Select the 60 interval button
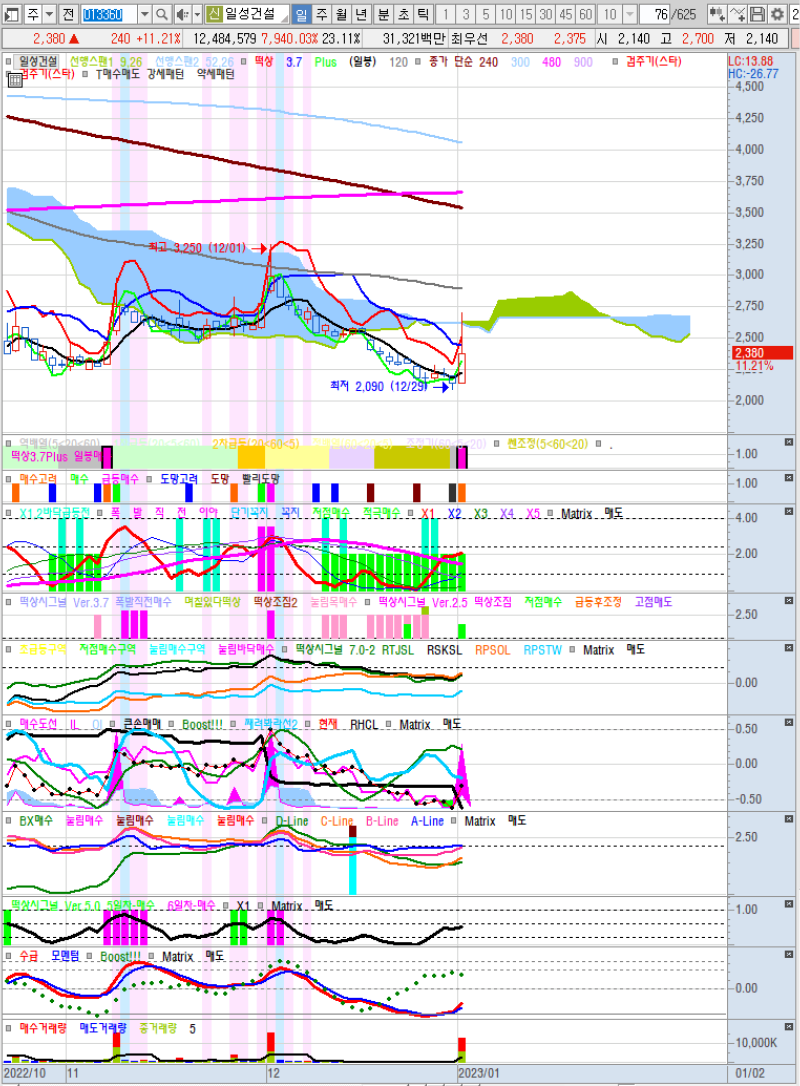800x1086 pixels. (587, 14)
